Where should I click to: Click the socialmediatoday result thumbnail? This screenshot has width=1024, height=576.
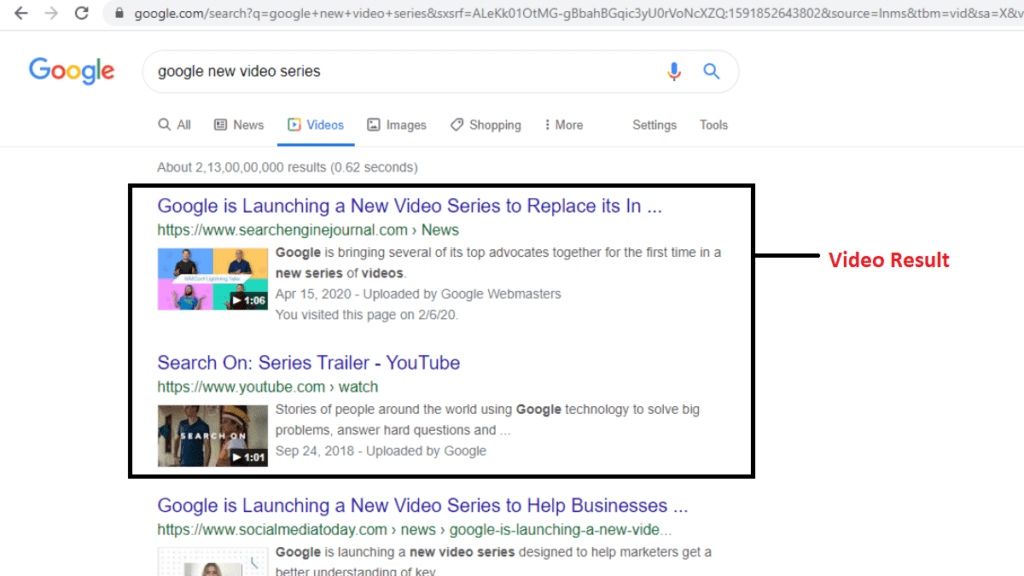coord(213,562)
